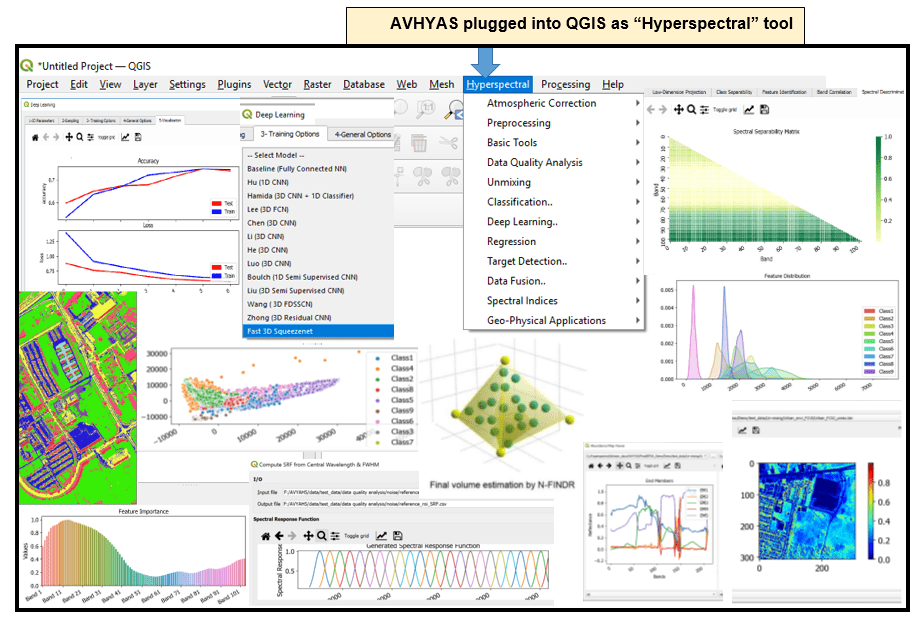Image resolution: width=921 pixels, height=618 pixels.
Task: Click edit curves icon in Spectral Separability toolbar
Action: [x=749, y=110]
